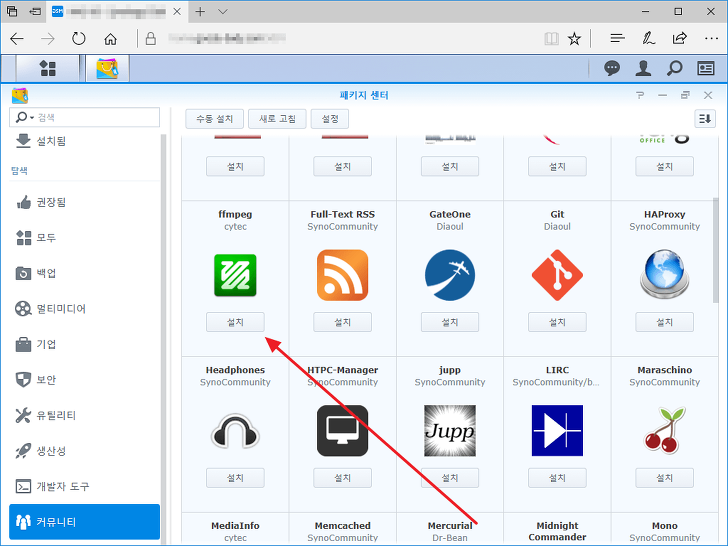
Task: Install the Headphones package
Action: tap(235, 478)
